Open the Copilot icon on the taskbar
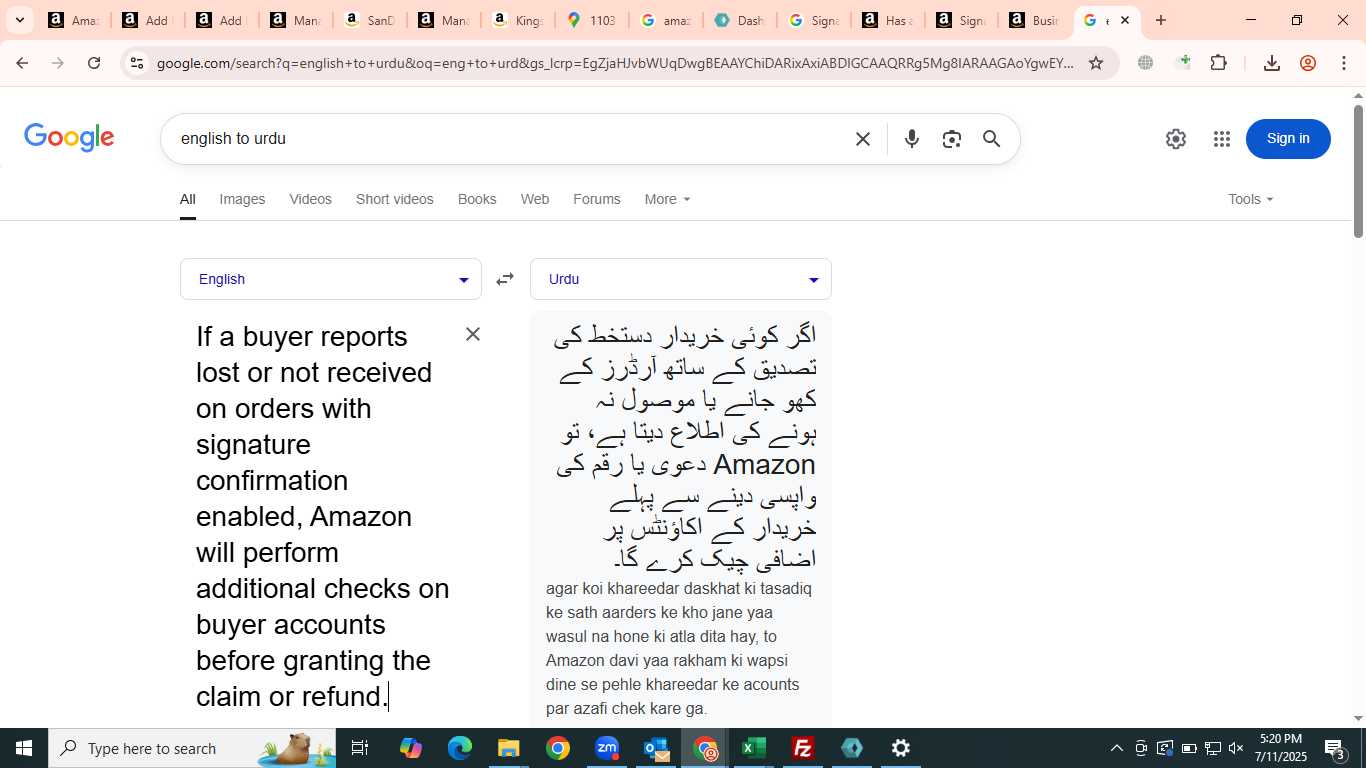Viewport: 1366px width, 768px height. click(411, 748)
